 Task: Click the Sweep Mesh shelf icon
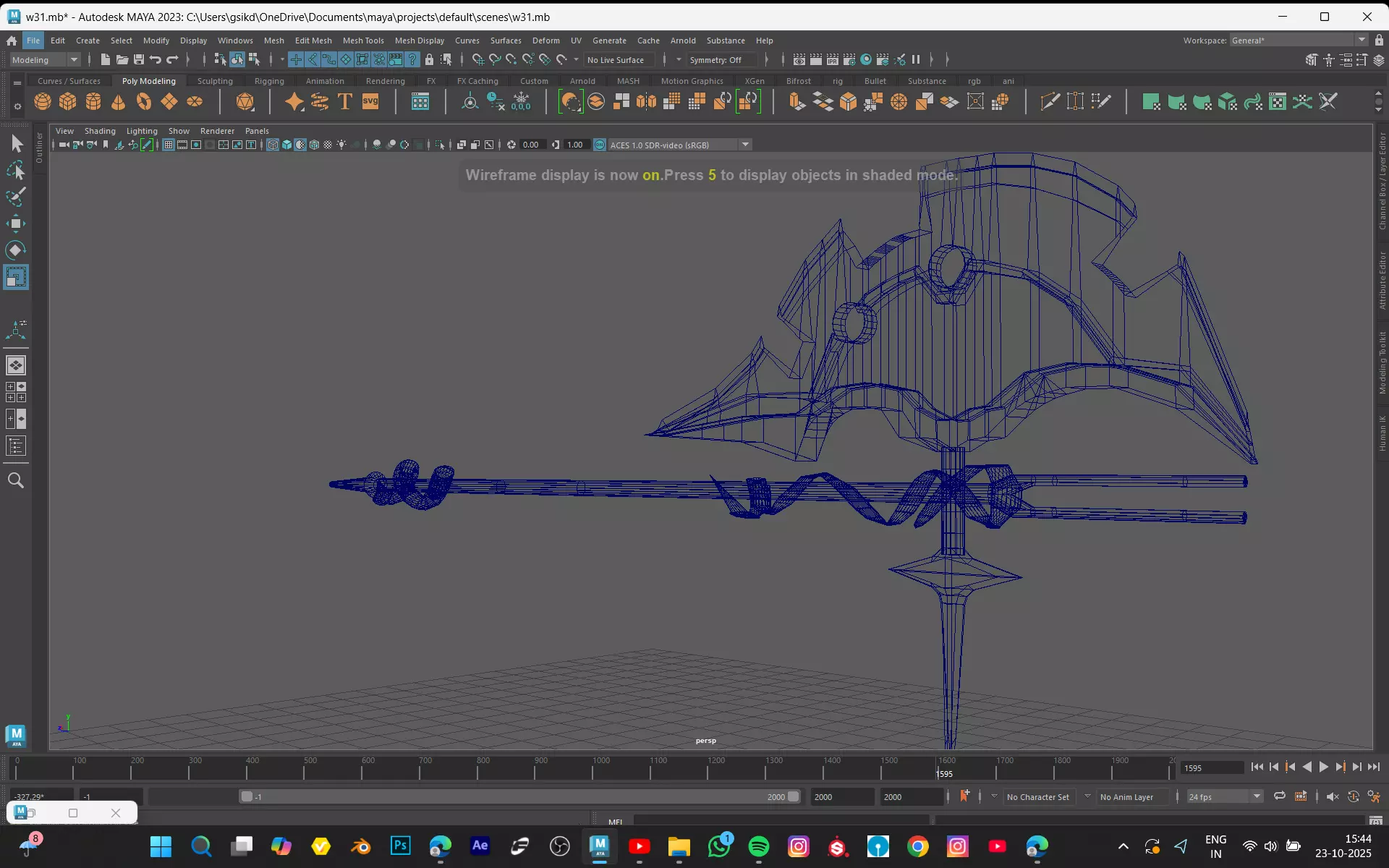pos(320,102)
